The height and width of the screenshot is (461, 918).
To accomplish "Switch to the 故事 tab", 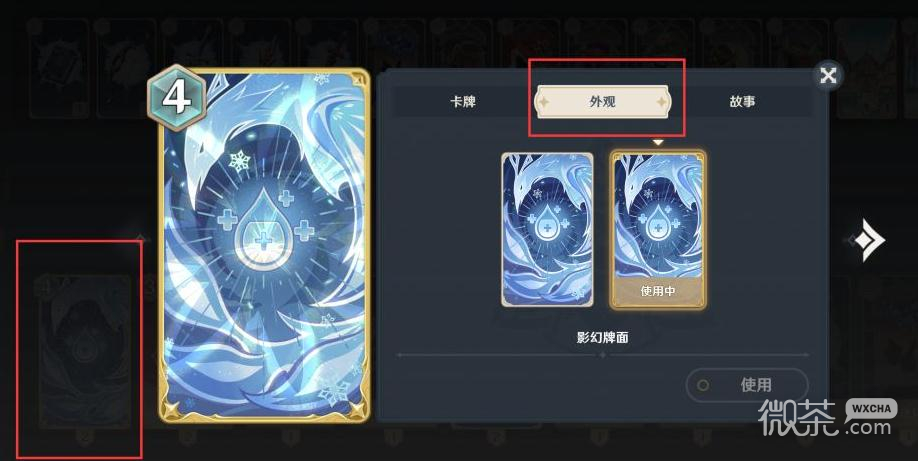I will tap(742, 101).
